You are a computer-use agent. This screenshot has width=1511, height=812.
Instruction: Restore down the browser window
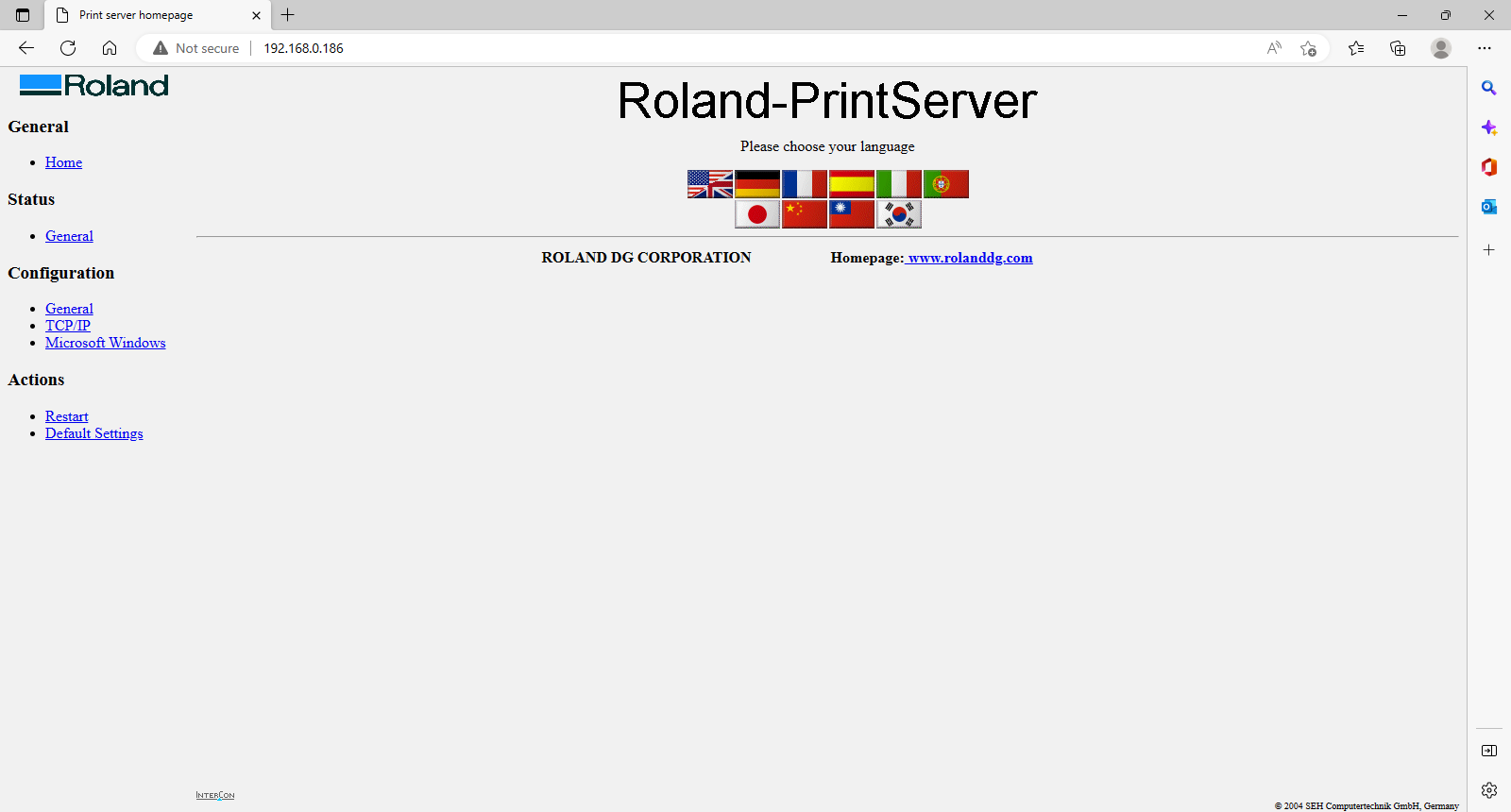(x=1446, y=15)
